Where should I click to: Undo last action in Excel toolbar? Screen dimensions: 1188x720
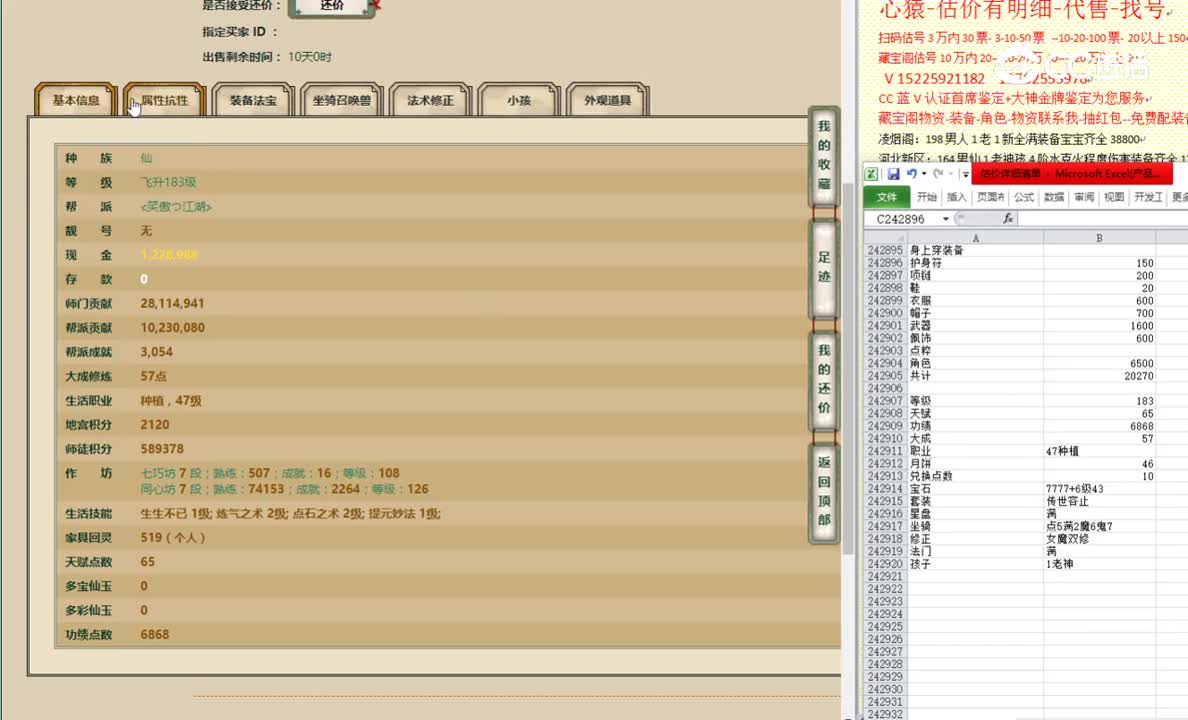pyautogui.click(x=911, y=174)
